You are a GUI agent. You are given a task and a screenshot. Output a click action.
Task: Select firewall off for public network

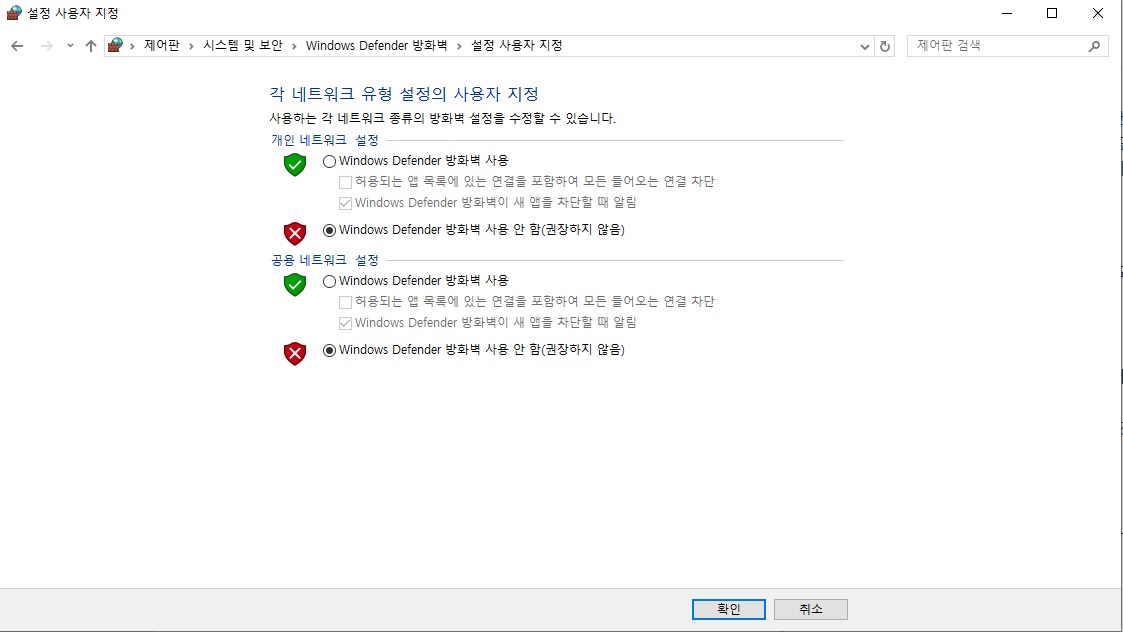329,350
